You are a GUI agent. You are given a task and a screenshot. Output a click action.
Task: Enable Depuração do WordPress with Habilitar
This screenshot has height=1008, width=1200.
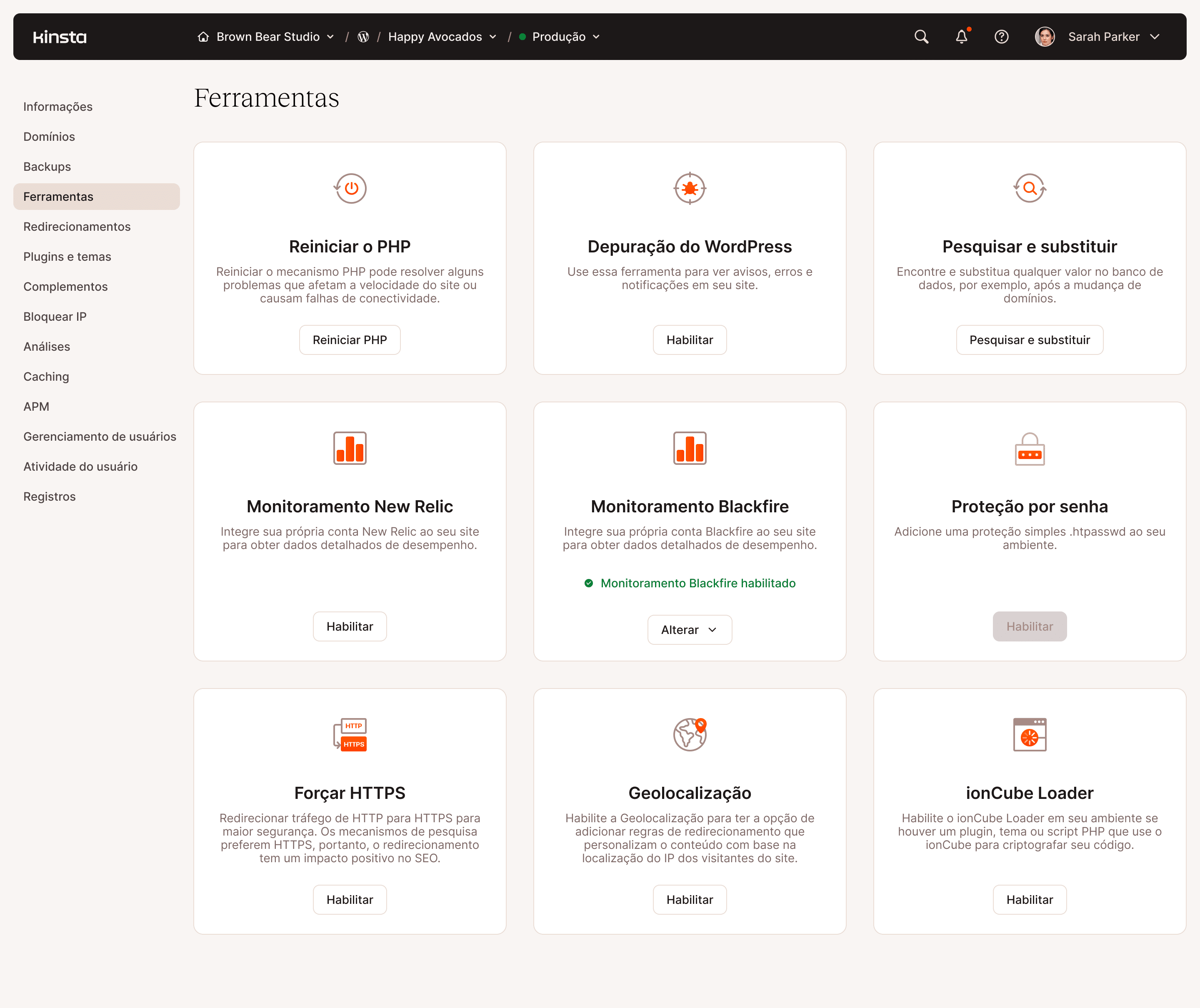[x=690, y=339]
